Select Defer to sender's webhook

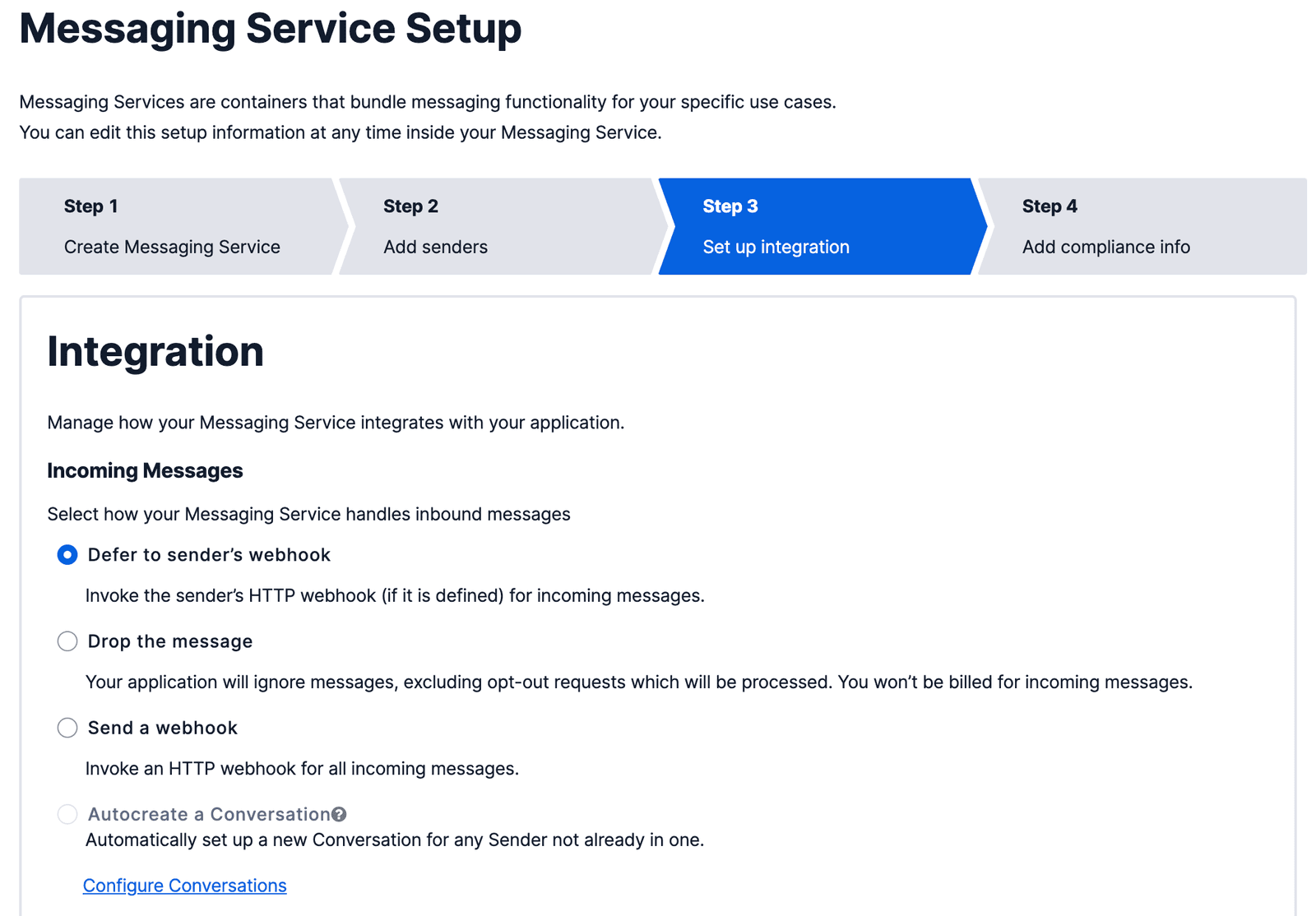click(67, 555)
